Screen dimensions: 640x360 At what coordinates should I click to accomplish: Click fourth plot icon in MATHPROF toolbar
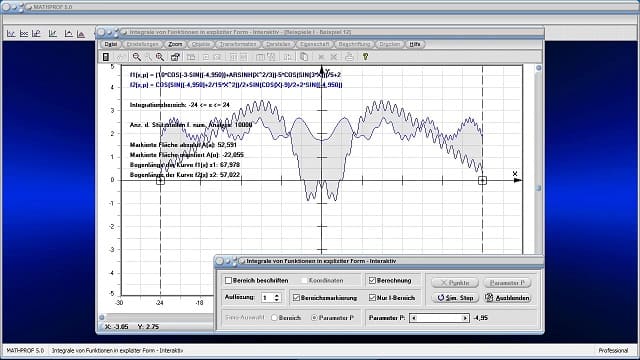(53, 34)
